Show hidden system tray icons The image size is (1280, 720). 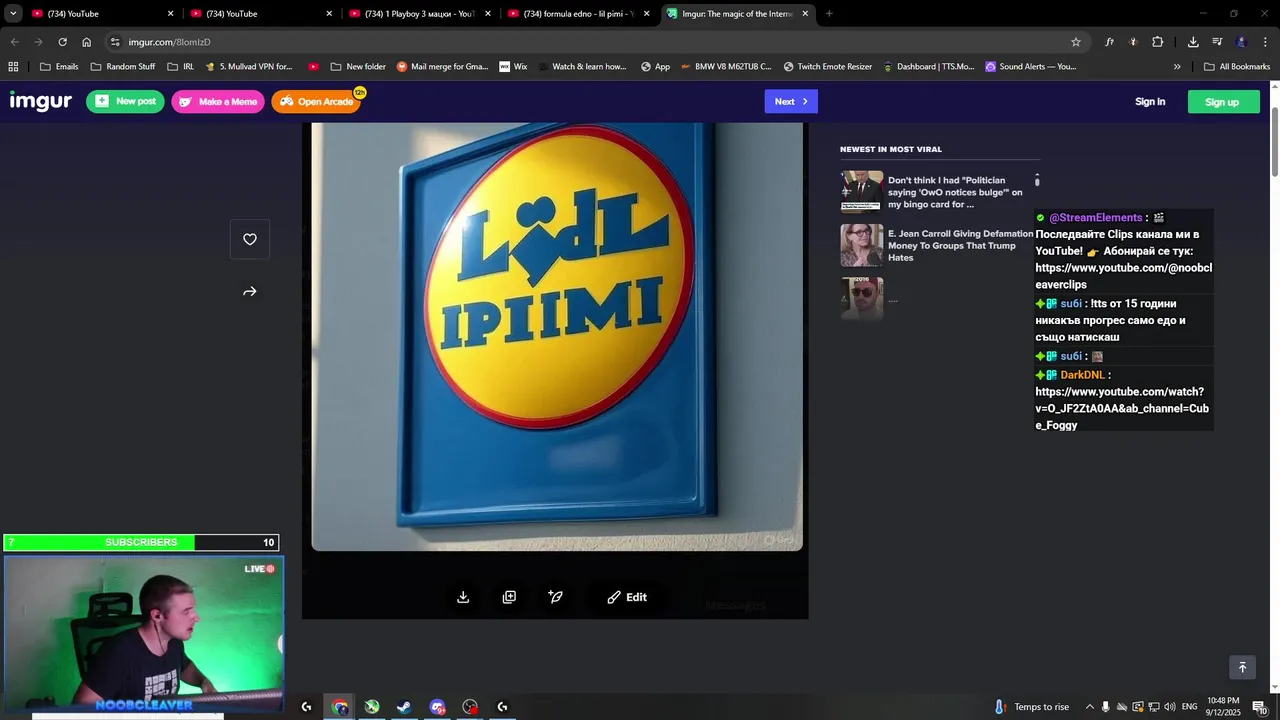coord(1089,707)
